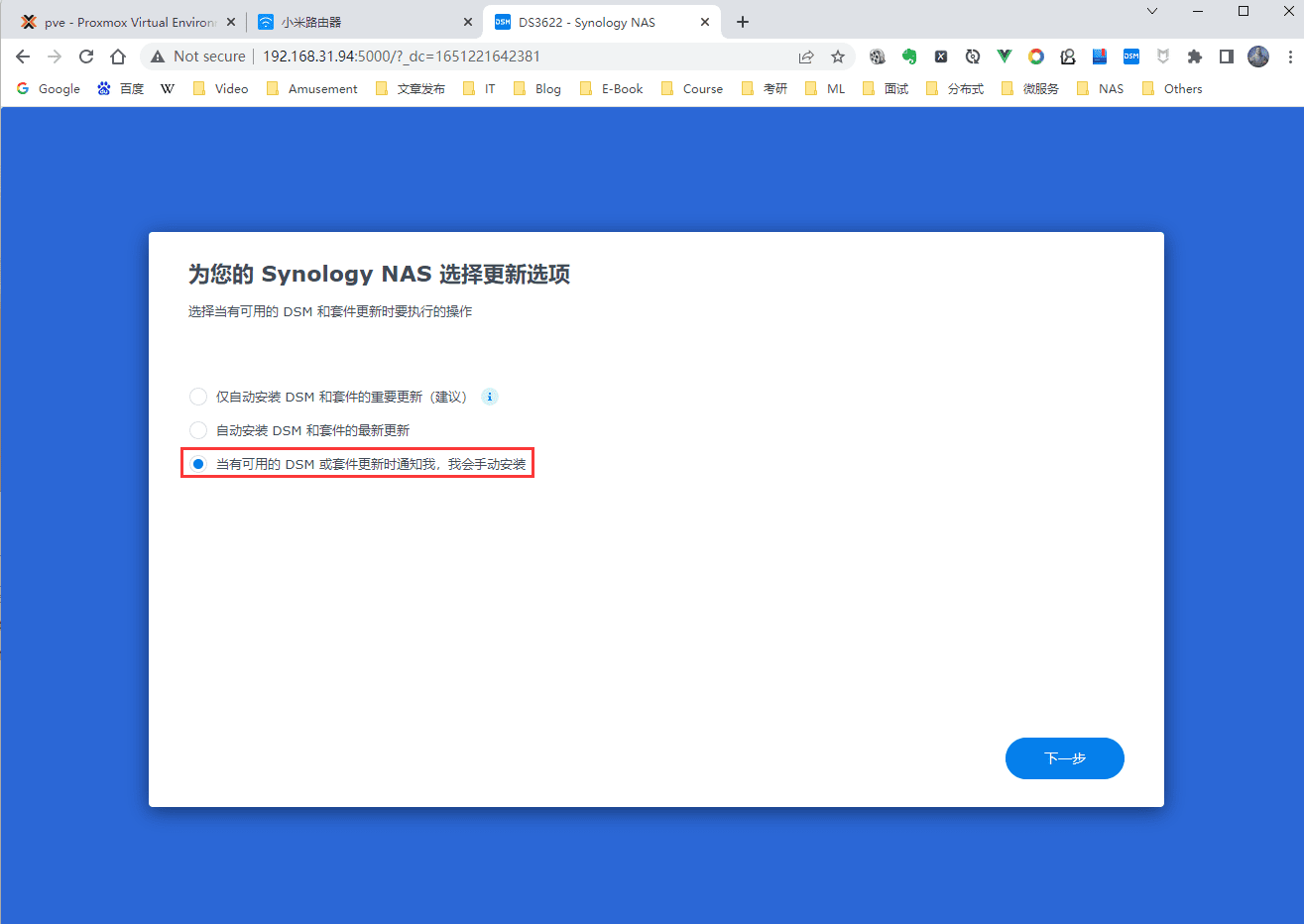Viewport: 1304px width, 924px height.
Task: Open the Others bookmark folder
Action: 1172,89
